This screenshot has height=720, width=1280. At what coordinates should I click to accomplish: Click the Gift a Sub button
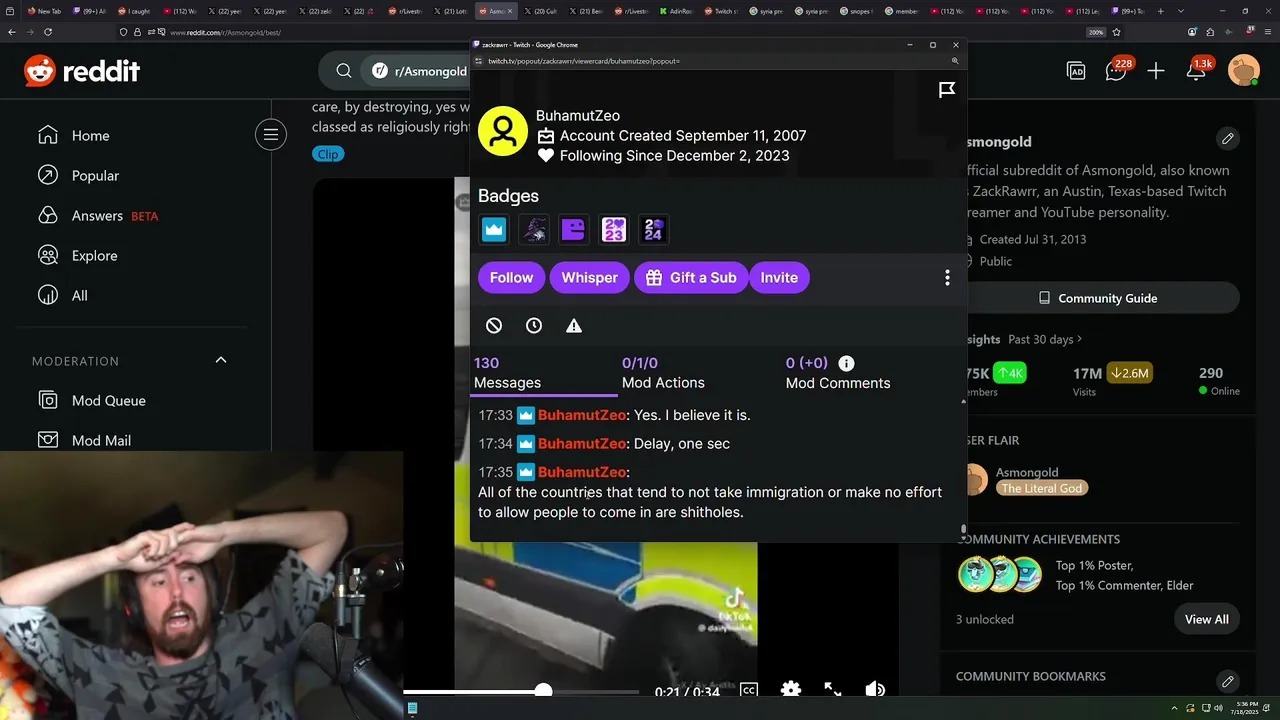pyautogui.click(x=691, y=278)
